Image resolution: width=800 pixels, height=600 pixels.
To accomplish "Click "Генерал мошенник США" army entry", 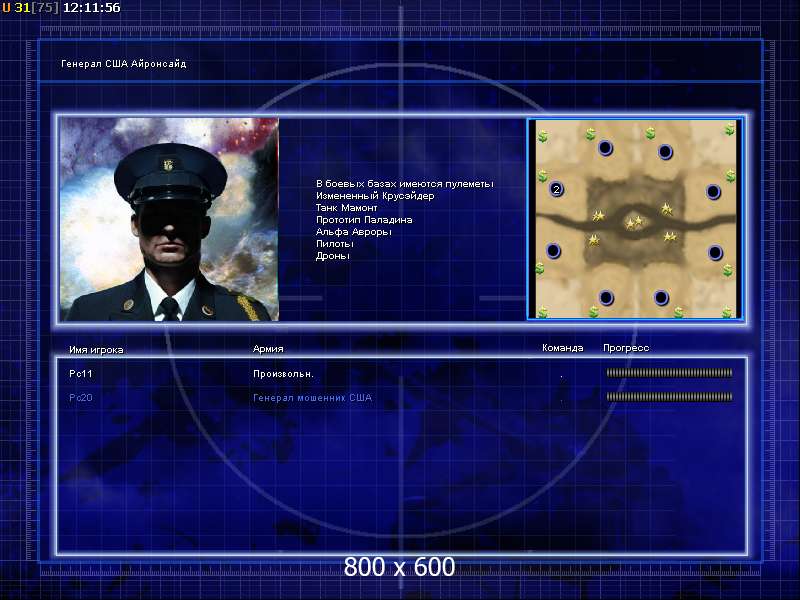I will (312, 397).
